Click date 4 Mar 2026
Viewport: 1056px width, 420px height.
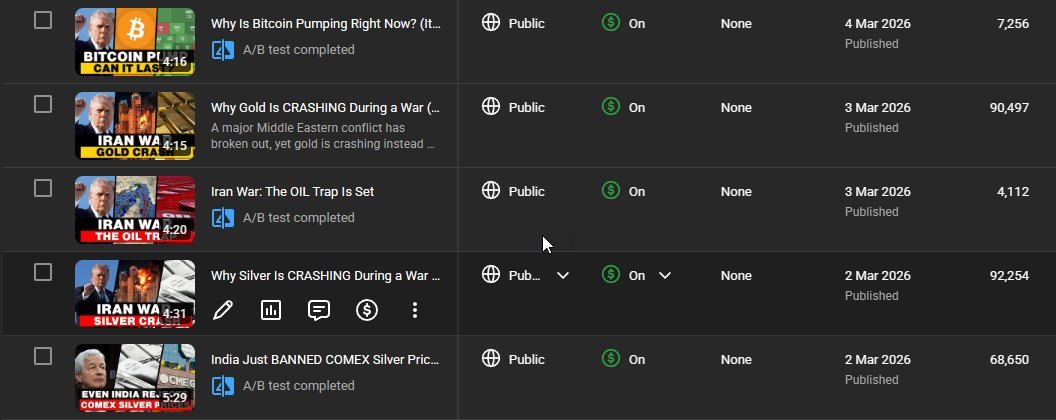pyautogui.click(x=878, y=24)
